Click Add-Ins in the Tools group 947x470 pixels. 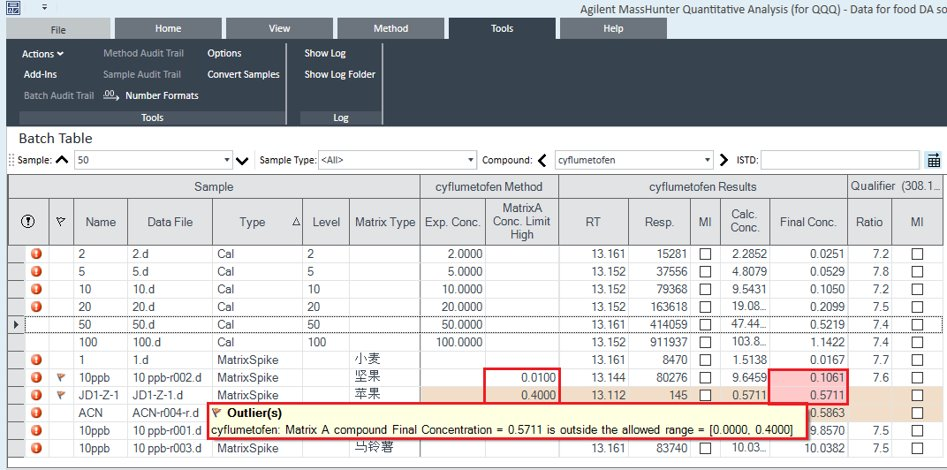coord(40,74)
